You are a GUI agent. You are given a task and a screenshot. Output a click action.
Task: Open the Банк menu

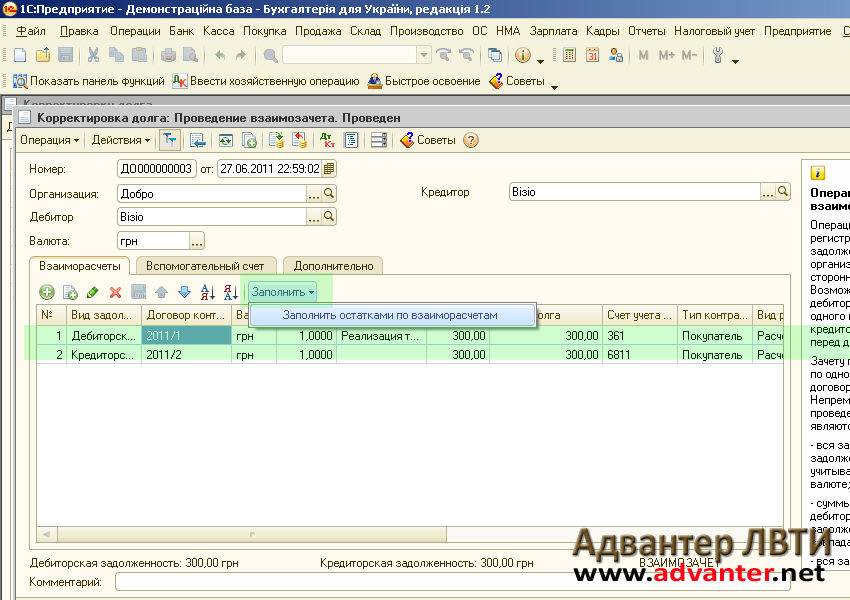(x=181, y=31)
